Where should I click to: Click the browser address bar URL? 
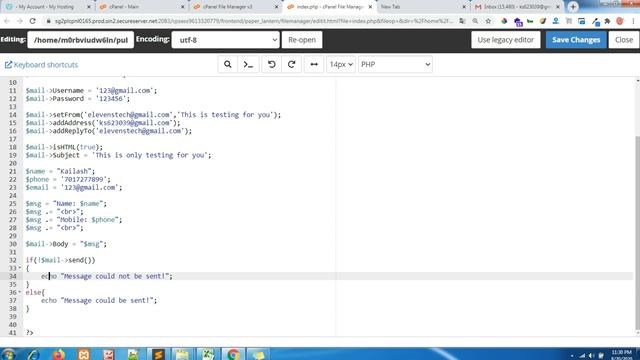click(x=253, y=21)
